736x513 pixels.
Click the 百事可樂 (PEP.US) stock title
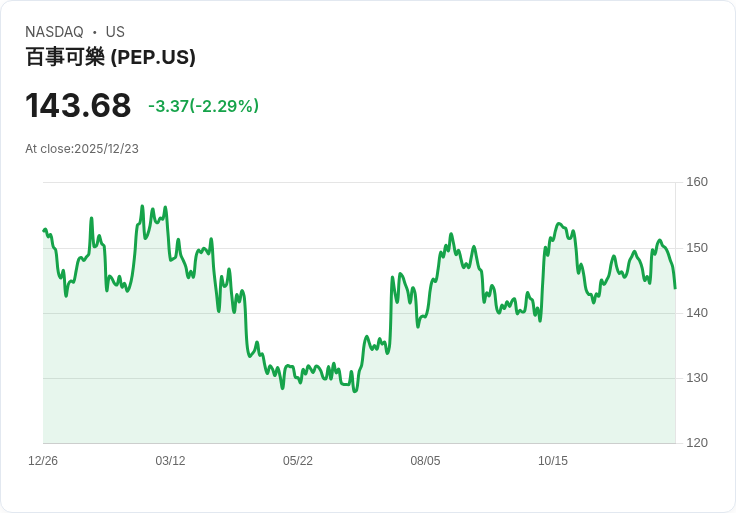pos(110,57)
